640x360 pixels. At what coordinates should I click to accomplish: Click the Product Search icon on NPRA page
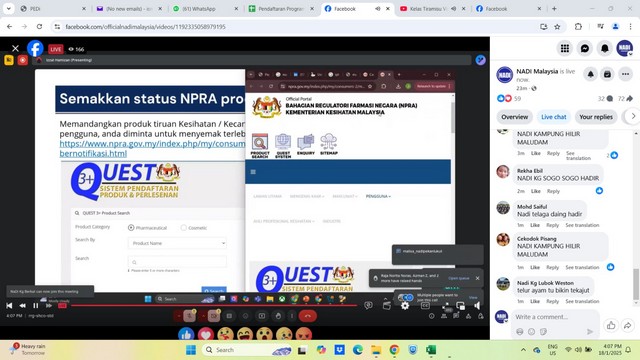pos(260,145)
